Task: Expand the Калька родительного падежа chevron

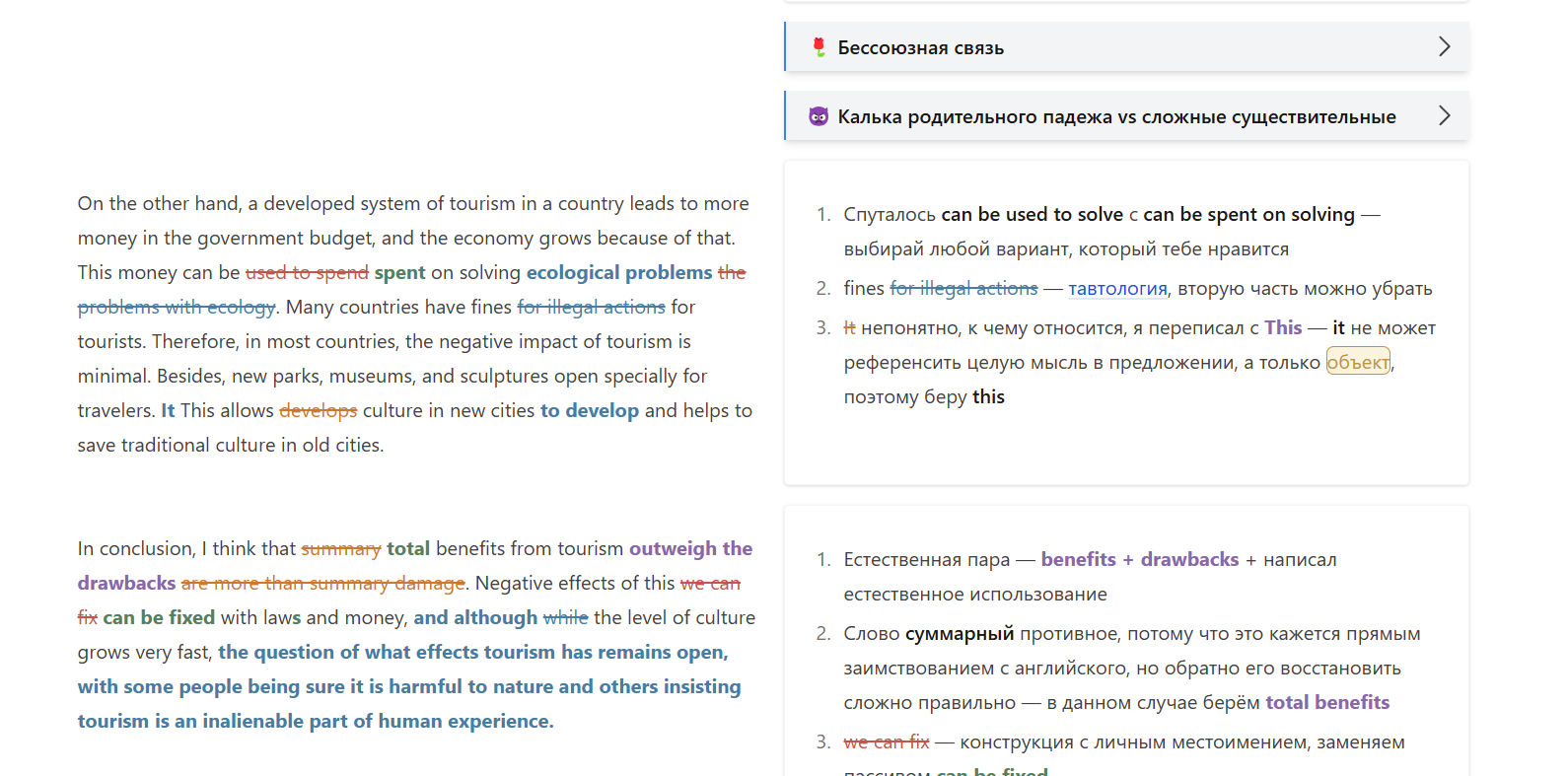Action: (1444, 115)
